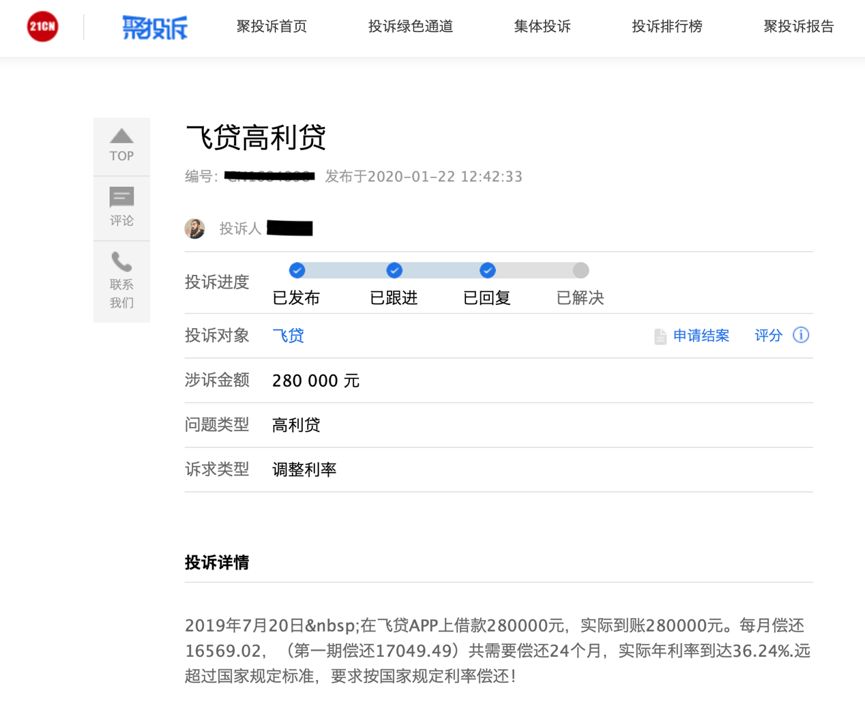Click the 诉求类型 label
Viewport: 865px width, 706px height.
pyautogui.click(x=217, y=469)
